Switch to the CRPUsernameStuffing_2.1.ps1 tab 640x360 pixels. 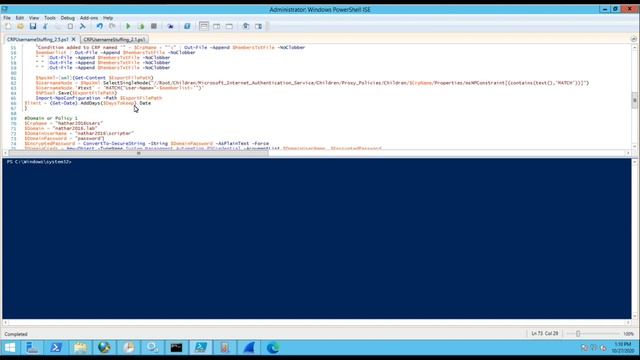coord(114,40)
